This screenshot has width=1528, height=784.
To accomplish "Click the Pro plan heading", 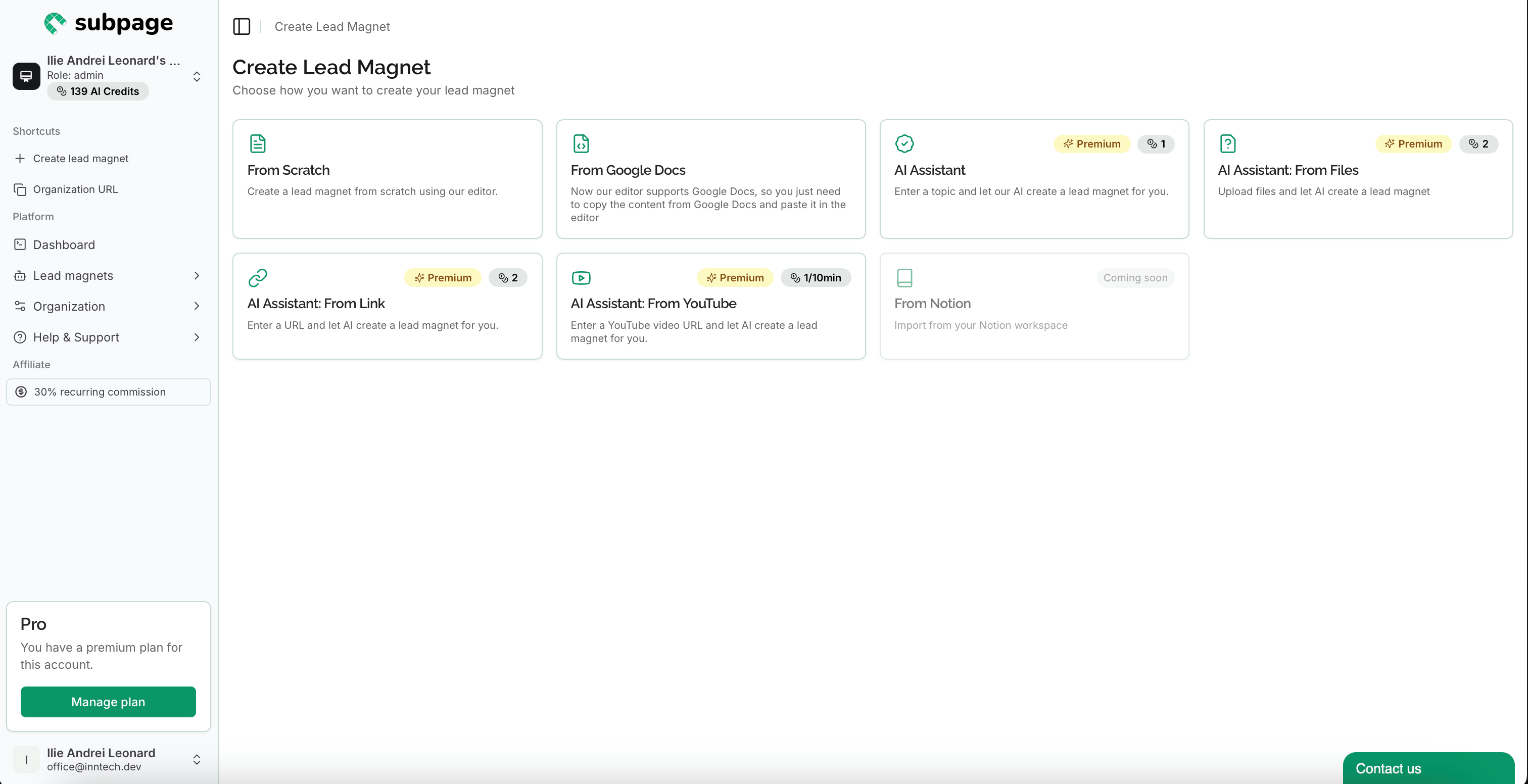I will (x=33, y=624).
